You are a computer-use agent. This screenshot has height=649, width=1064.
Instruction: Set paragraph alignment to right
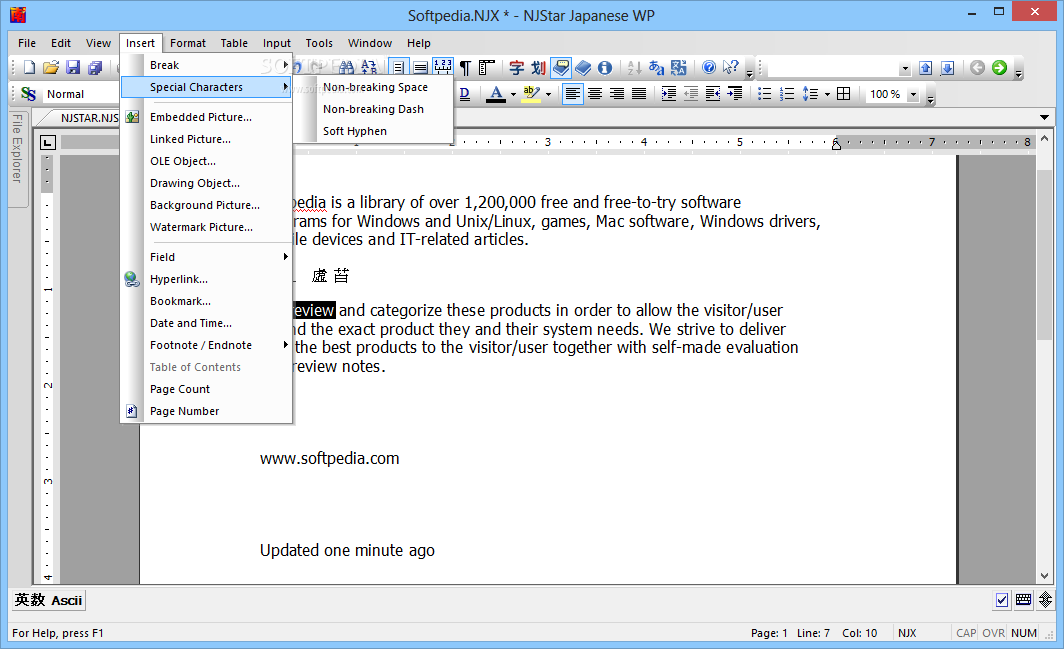coord(617,94)
